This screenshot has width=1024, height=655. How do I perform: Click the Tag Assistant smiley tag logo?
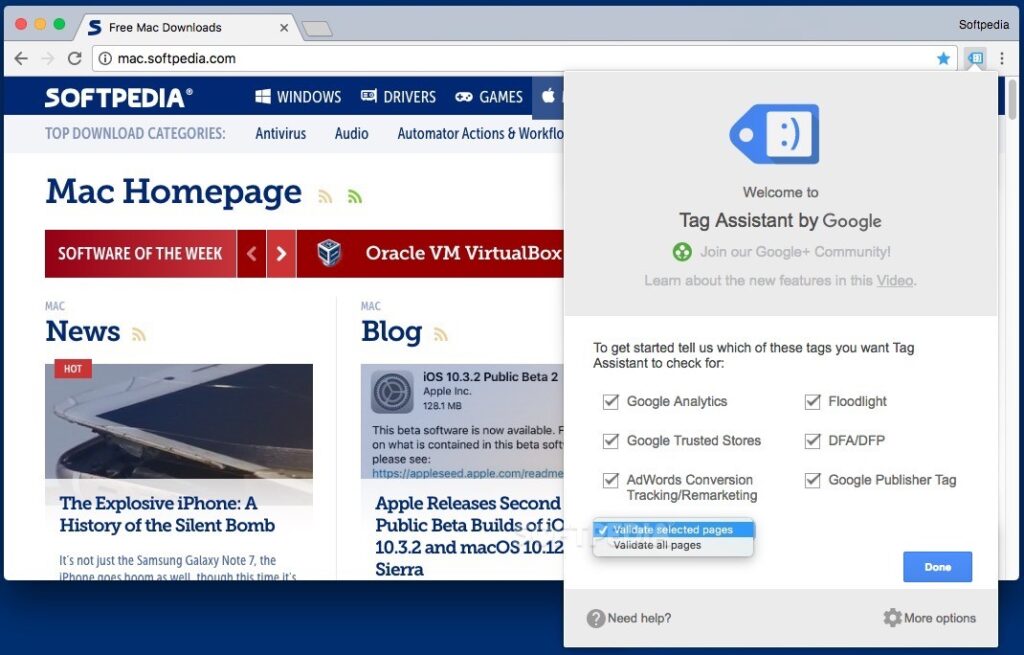coord(775,133)
